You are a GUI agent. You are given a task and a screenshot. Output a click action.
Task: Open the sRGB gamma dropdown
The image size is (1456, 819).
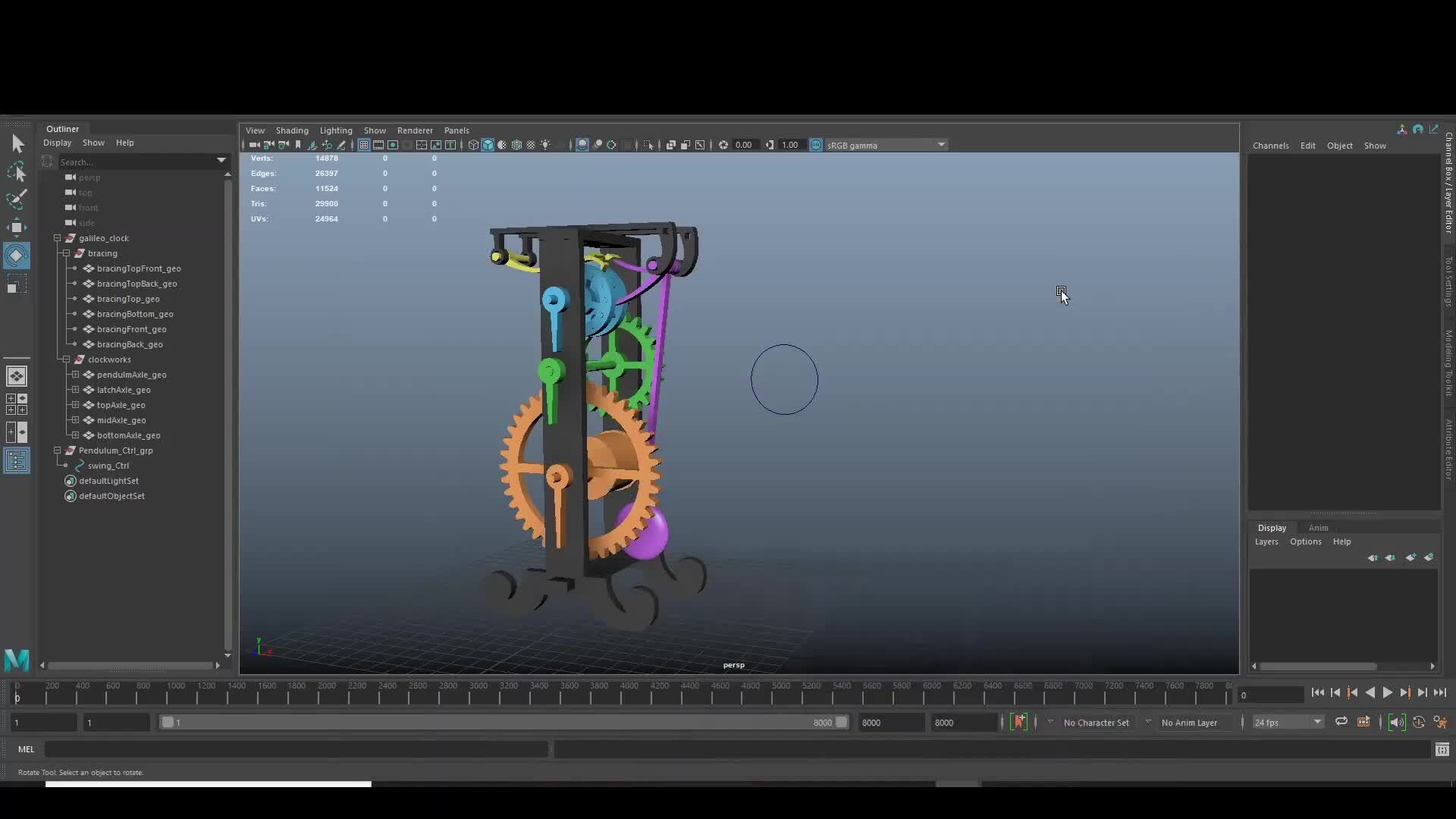[941, 145]
